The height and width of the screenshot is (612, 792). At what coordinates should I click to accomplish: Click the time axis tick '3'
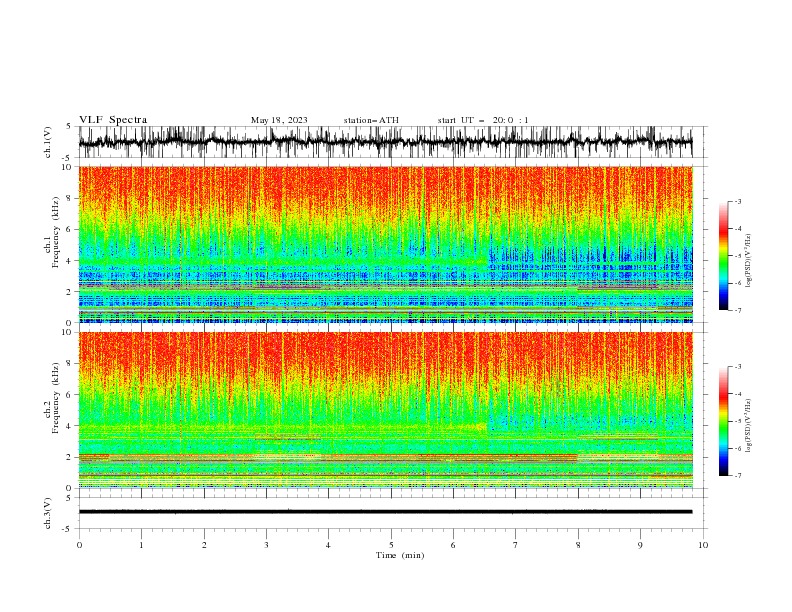pos(266,545)
